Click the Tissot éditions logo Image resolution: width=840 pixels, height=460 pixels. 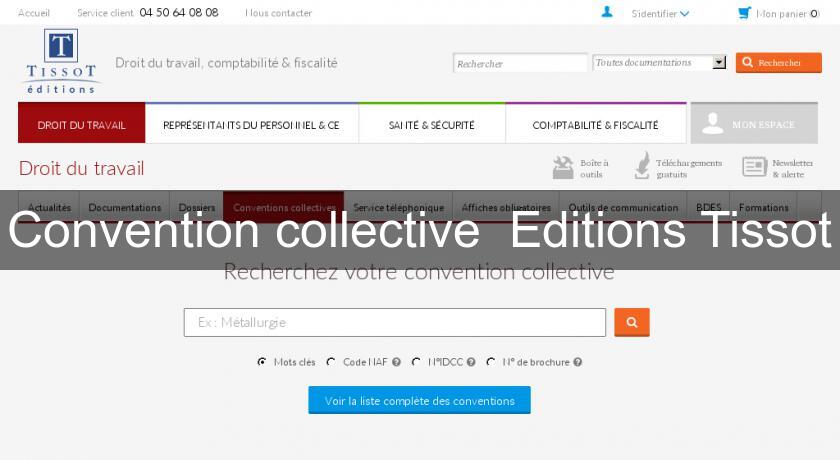pyautogui.click(x=61, y=62)
